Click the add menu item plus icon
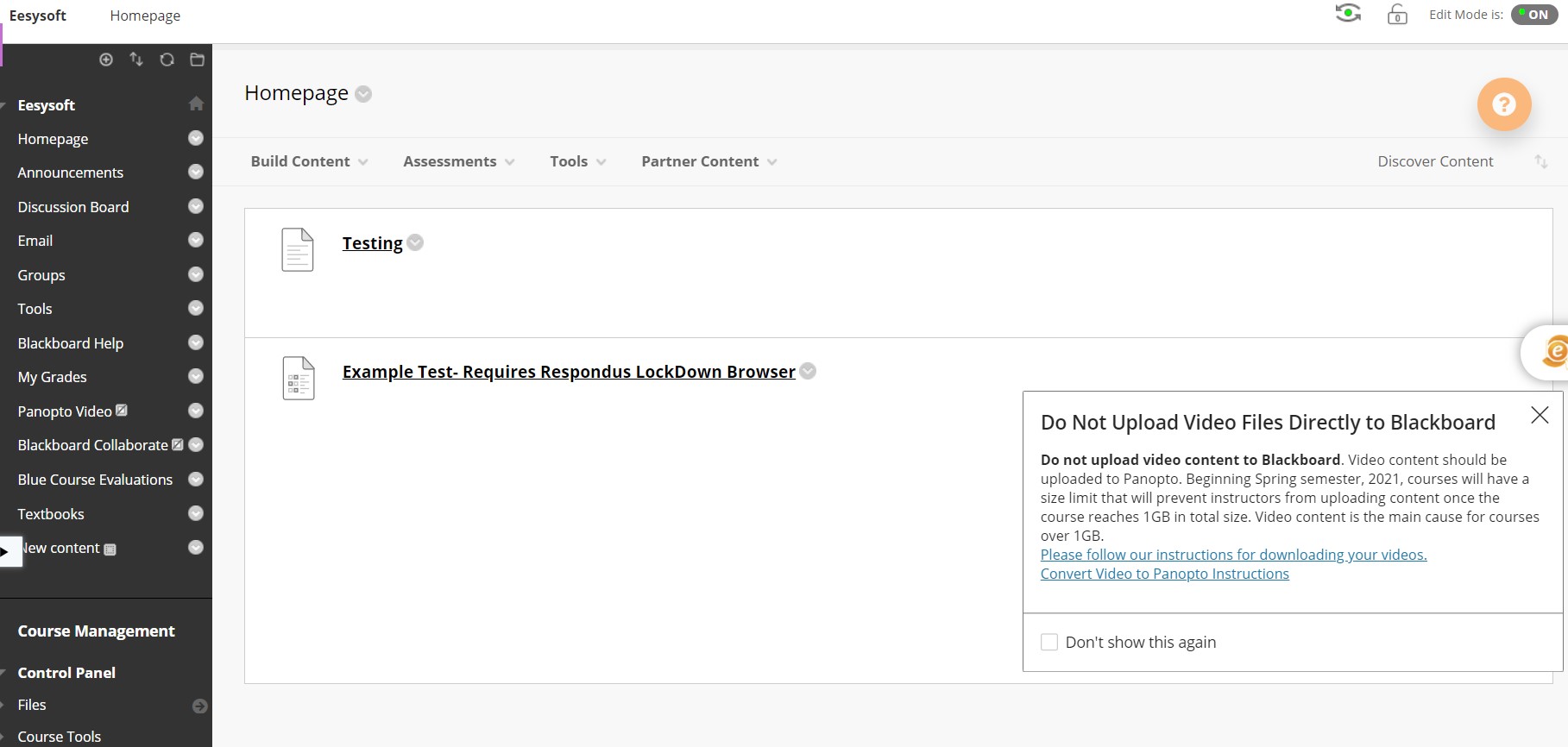 tap(106, 60)
